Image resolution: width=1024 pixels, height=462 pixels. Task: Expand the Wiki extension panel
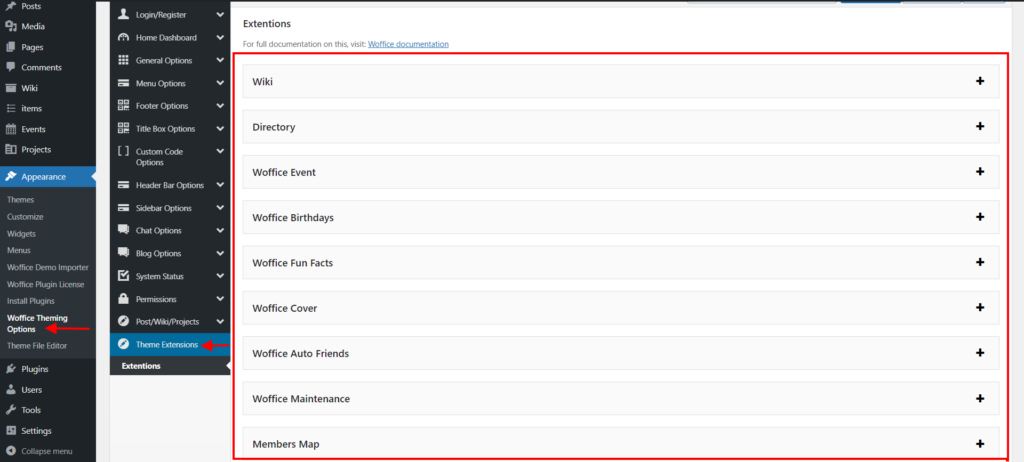point(980,81)
